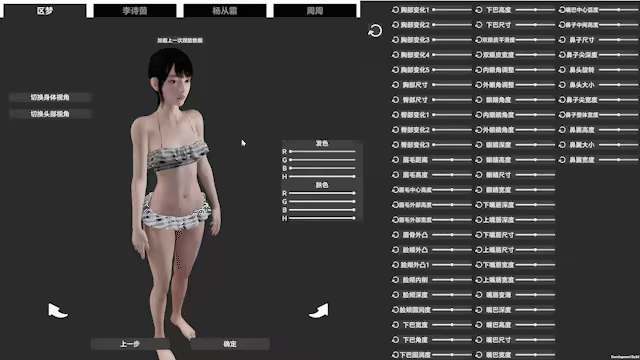Click the 脸颊深度 slider track
The image size is (640, 360).
coord(452,295)
